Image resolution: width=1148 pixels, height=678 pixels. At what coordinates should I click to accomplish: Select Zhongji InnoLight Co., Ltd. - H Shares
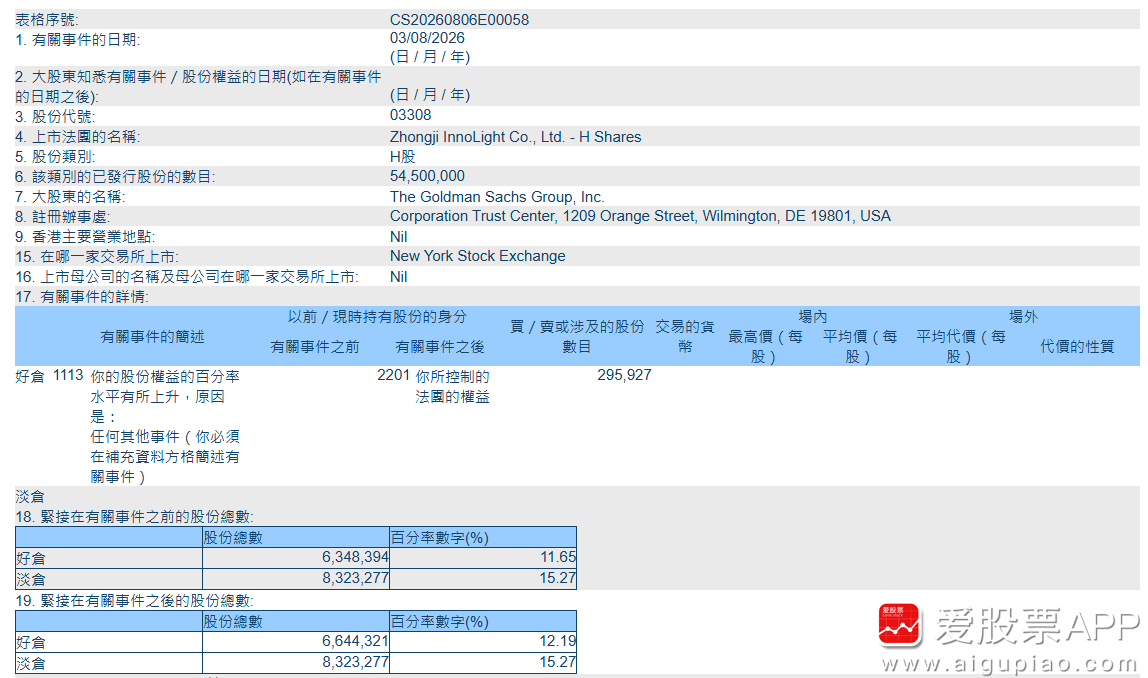[515, 137]
